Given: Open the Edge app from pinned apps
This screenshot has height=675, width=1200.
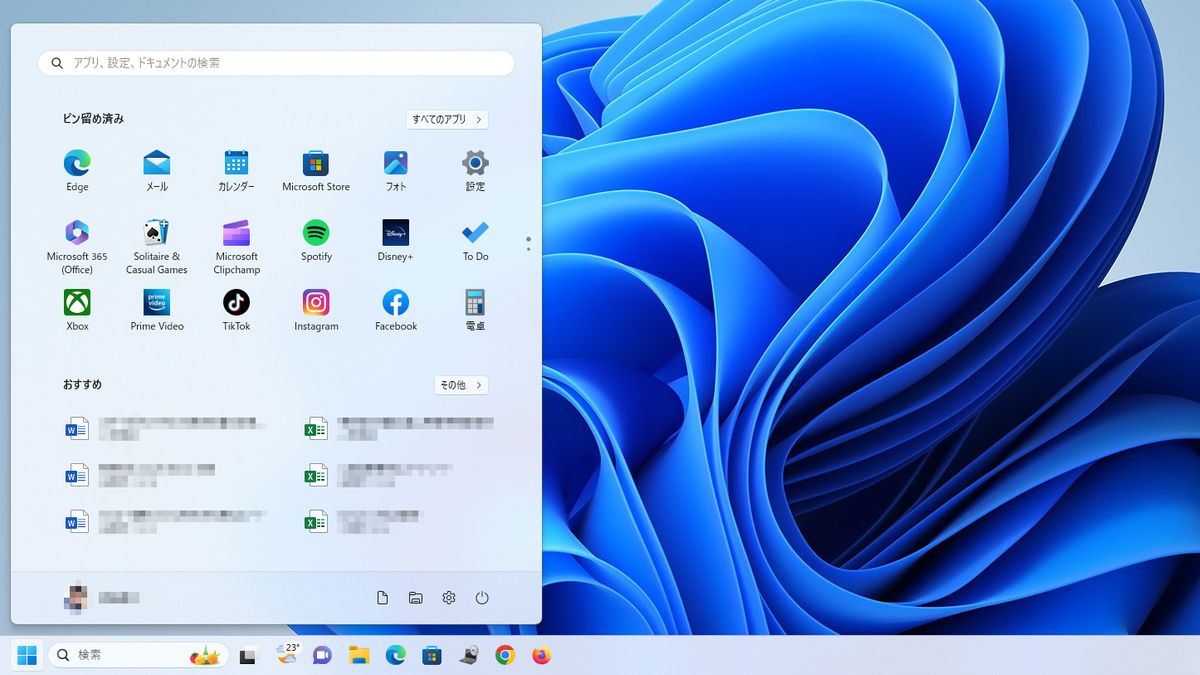Looking at the screenshot, I should (77, 170).
